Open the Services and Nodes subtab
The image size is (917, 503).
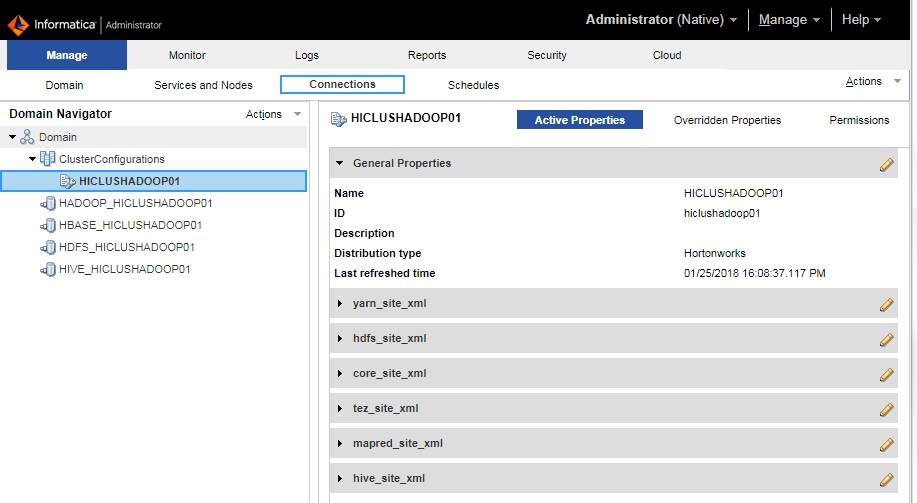(x=203, y=85)
